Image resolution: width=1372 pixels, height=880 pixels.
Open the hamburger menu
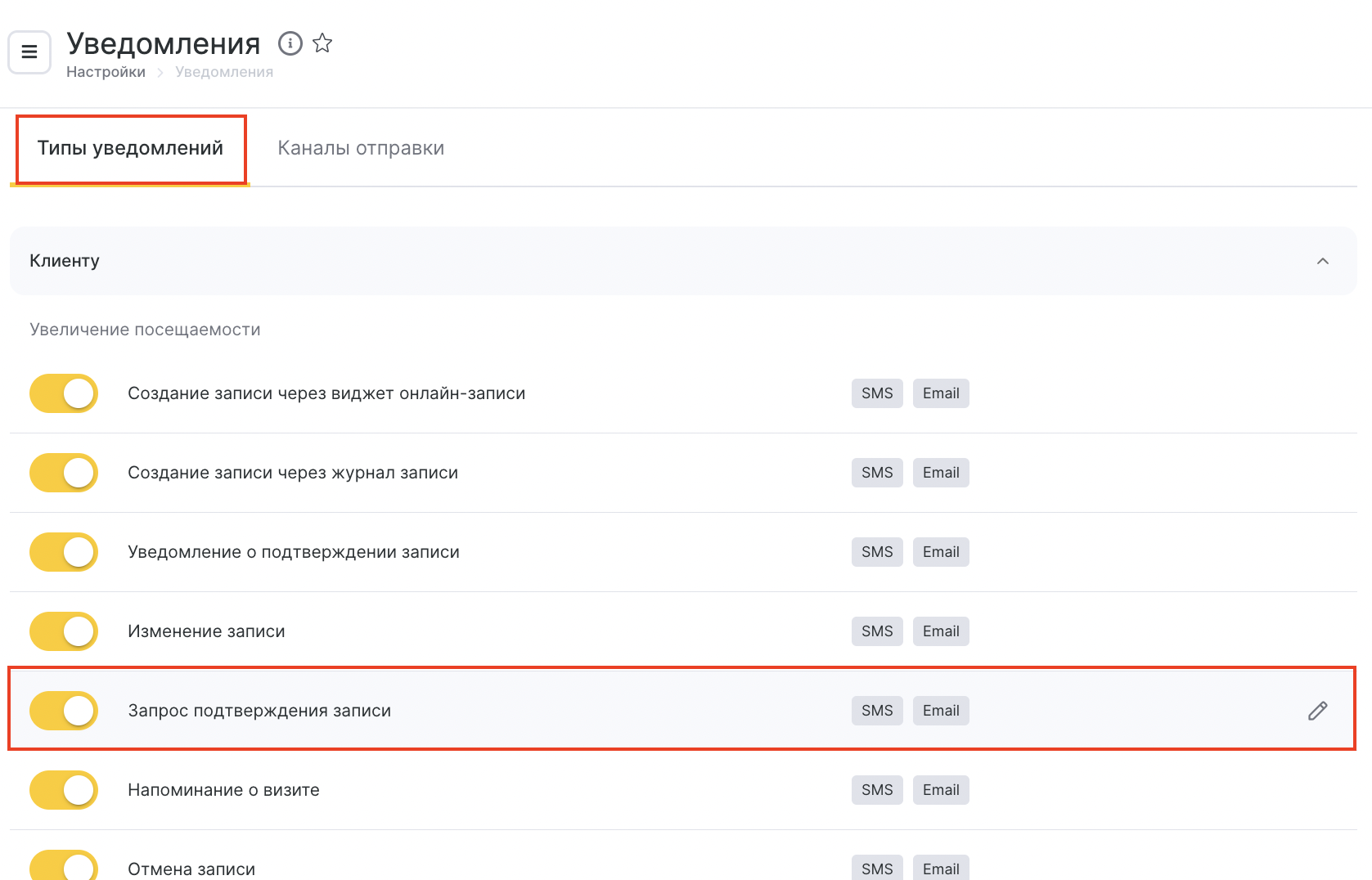(29, 52)
